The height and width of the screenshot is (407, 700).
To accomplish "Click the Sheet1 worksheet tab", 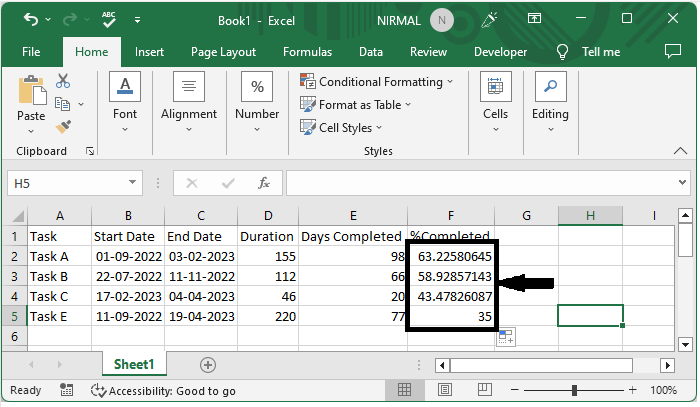I will [x=136, y=365].
